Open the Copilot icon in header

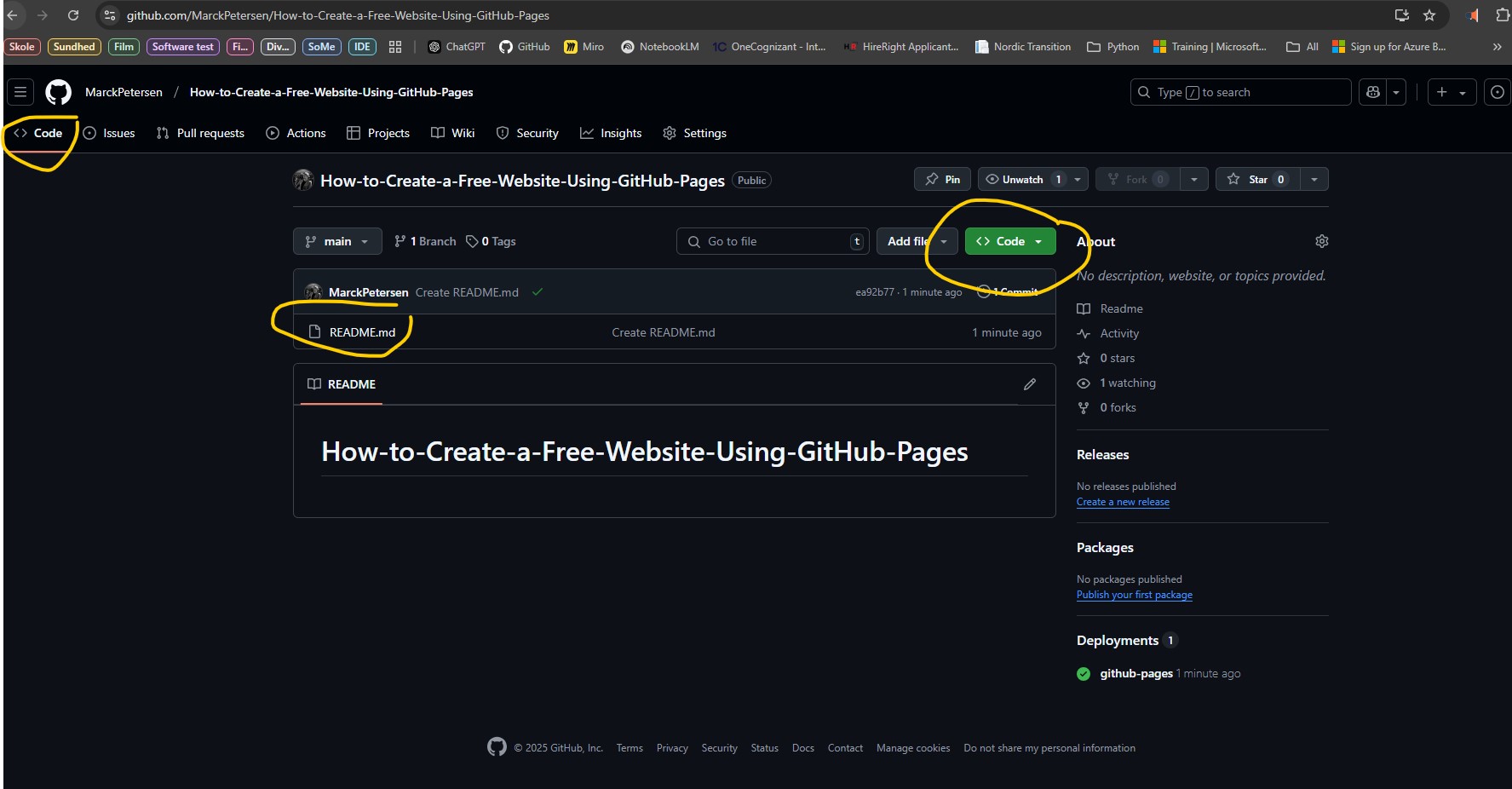click(1373, 92)
